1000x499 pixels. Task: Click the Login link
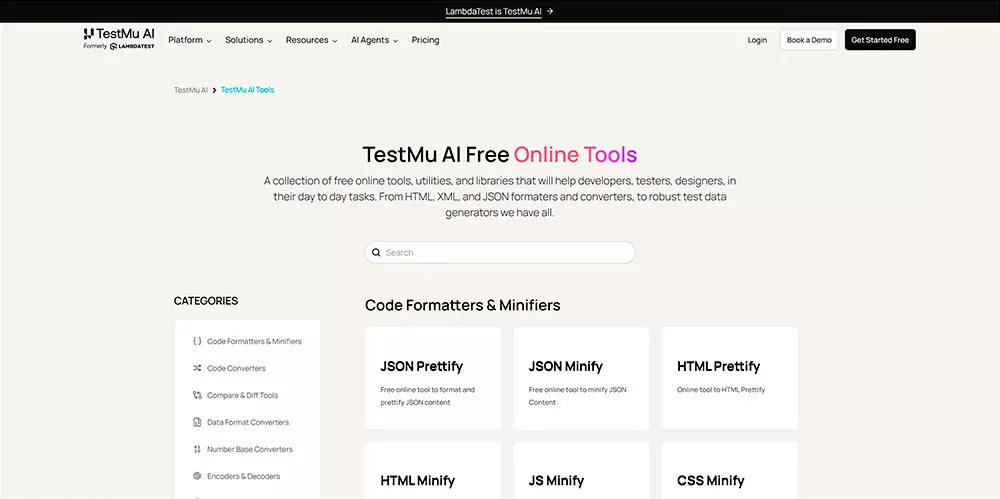coord(757,40)
